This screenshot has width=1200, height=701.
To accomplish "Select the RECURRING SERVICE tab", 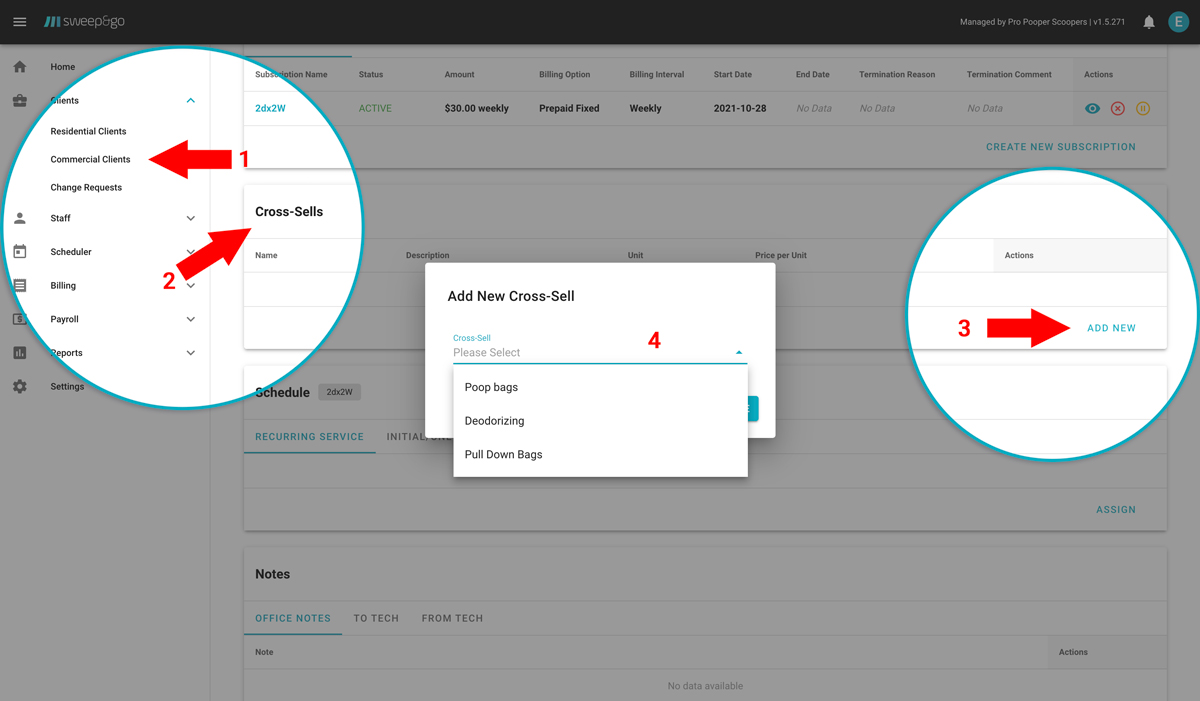I will (309, 436).
